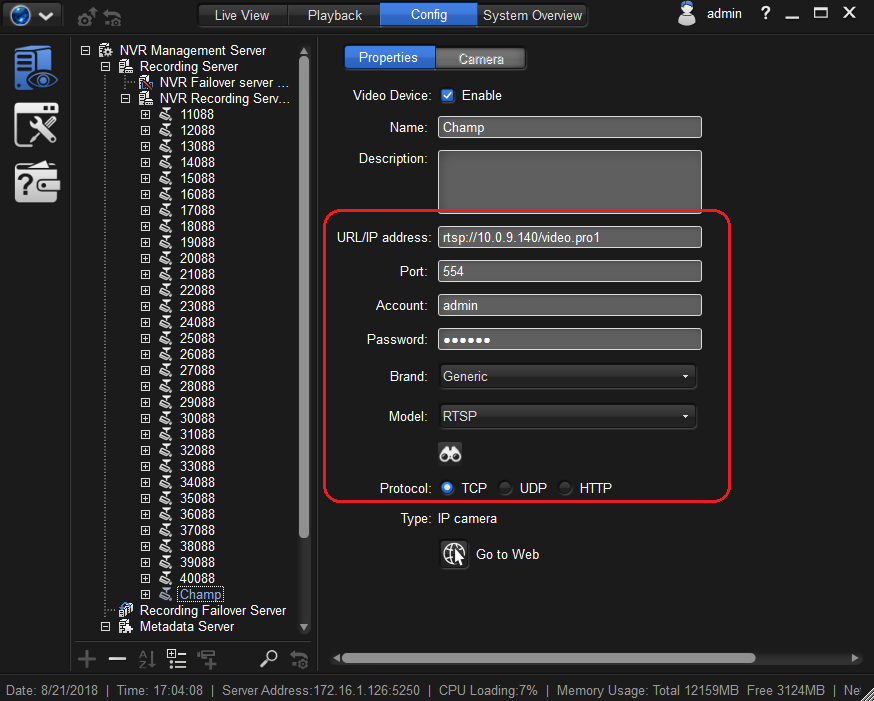Edit the Port field showing 554
Image resolution: width=874 pixels, height=701 pixels.
[569, 271]
